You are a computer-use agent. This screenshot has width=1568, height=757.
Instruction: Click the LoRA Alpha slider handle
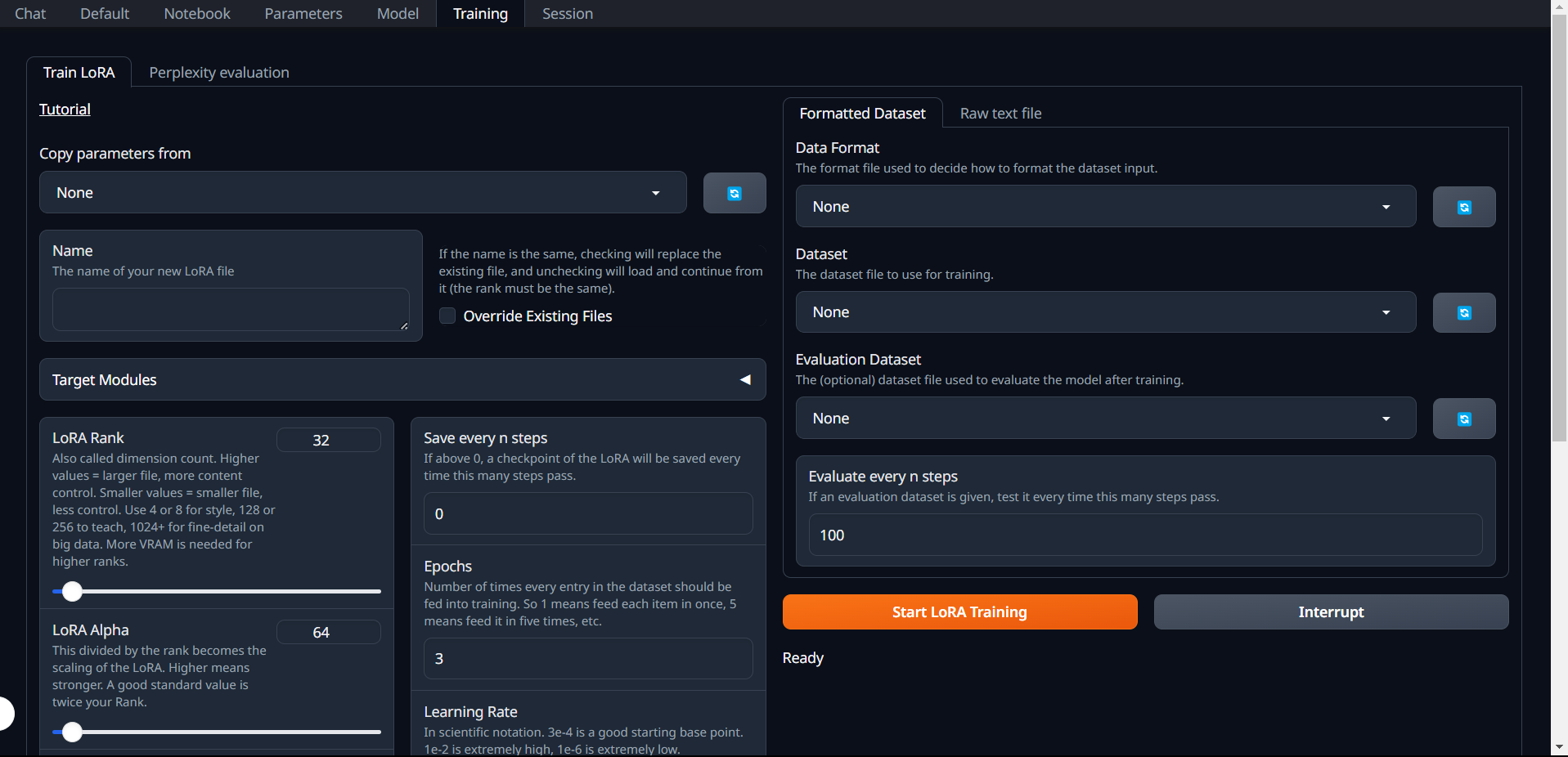[73, 732]
